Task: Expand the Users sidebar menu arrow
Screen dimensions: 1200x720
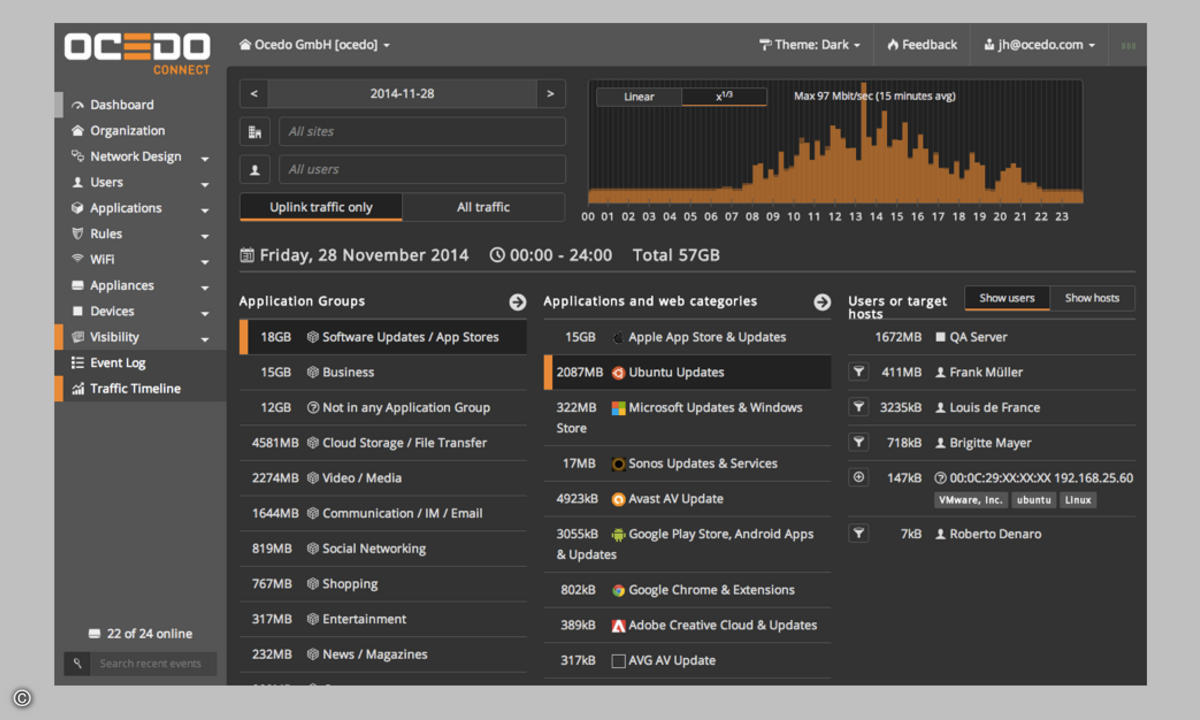Action: (204, 184)
